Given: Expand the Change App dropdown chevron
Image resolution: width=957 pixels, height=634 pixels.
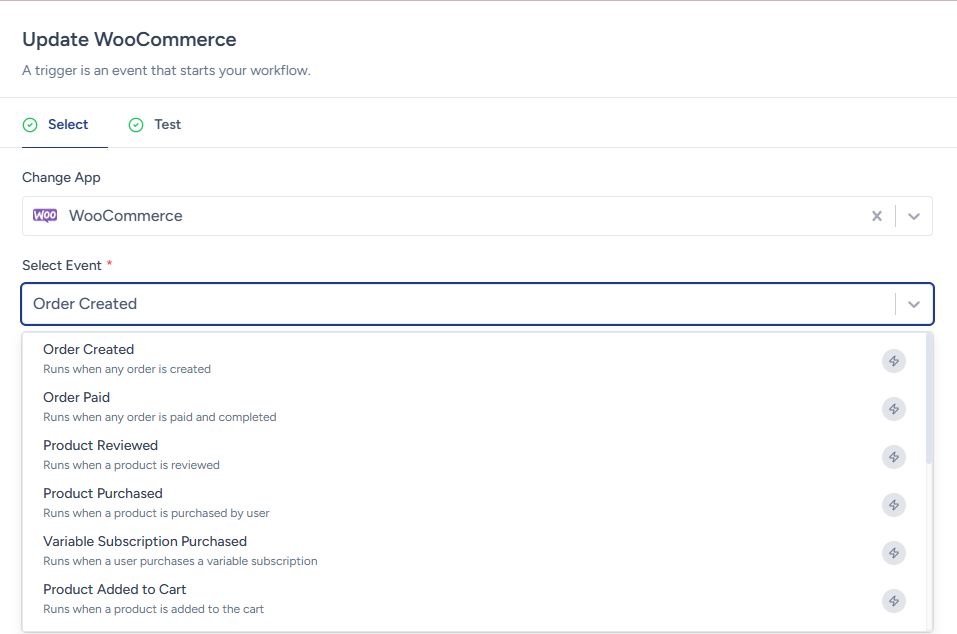Looking at the screenshot, I should 913,216.
